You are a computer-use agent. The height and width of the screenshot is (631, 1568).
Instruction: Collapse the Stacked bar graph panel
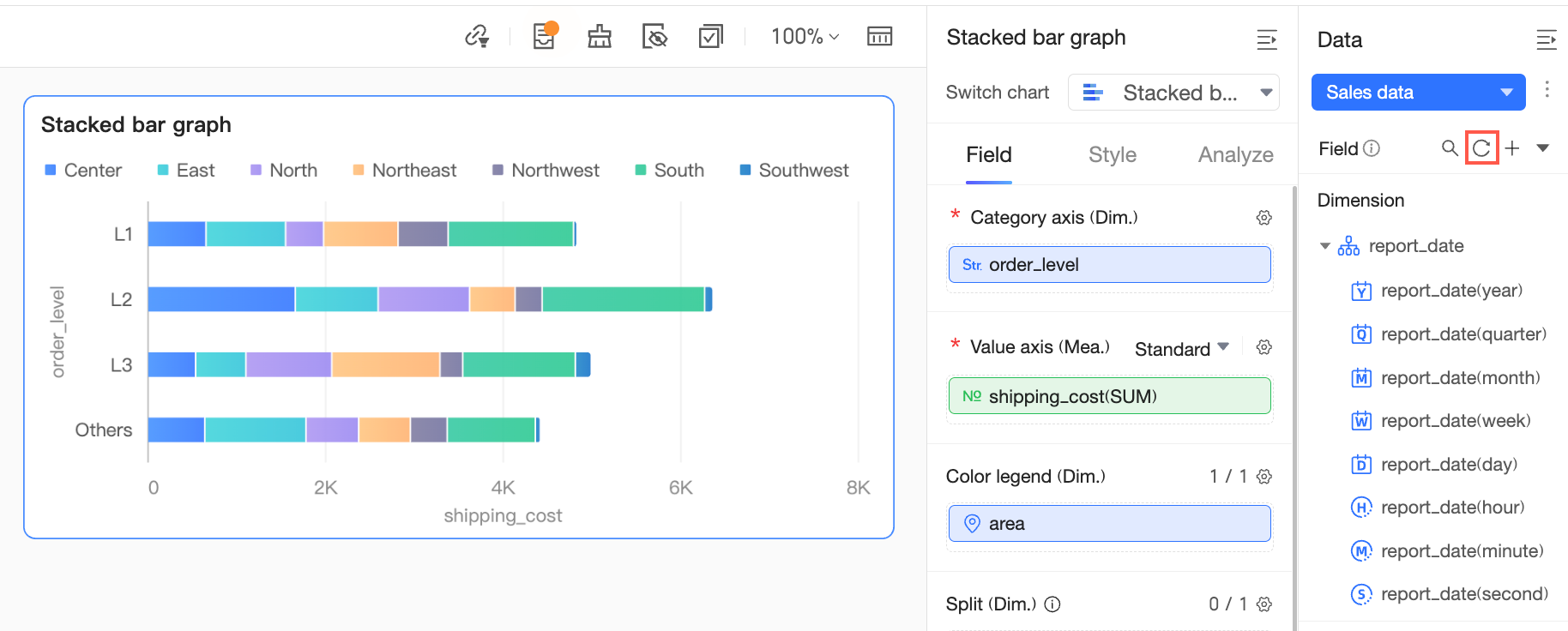1267,39
